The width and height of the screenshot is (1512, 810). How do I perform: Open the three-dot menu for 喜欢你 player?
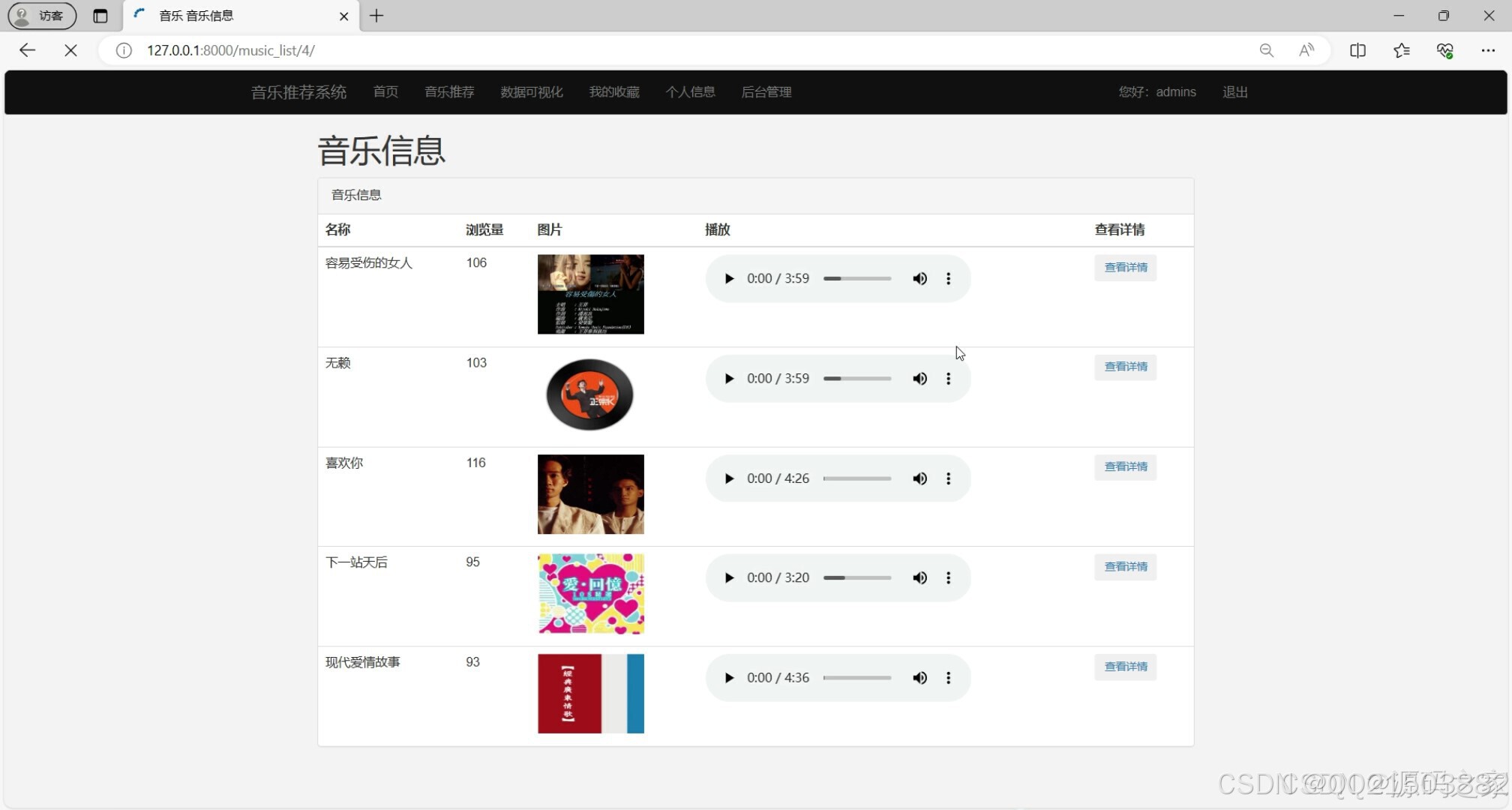coord(948,478)
